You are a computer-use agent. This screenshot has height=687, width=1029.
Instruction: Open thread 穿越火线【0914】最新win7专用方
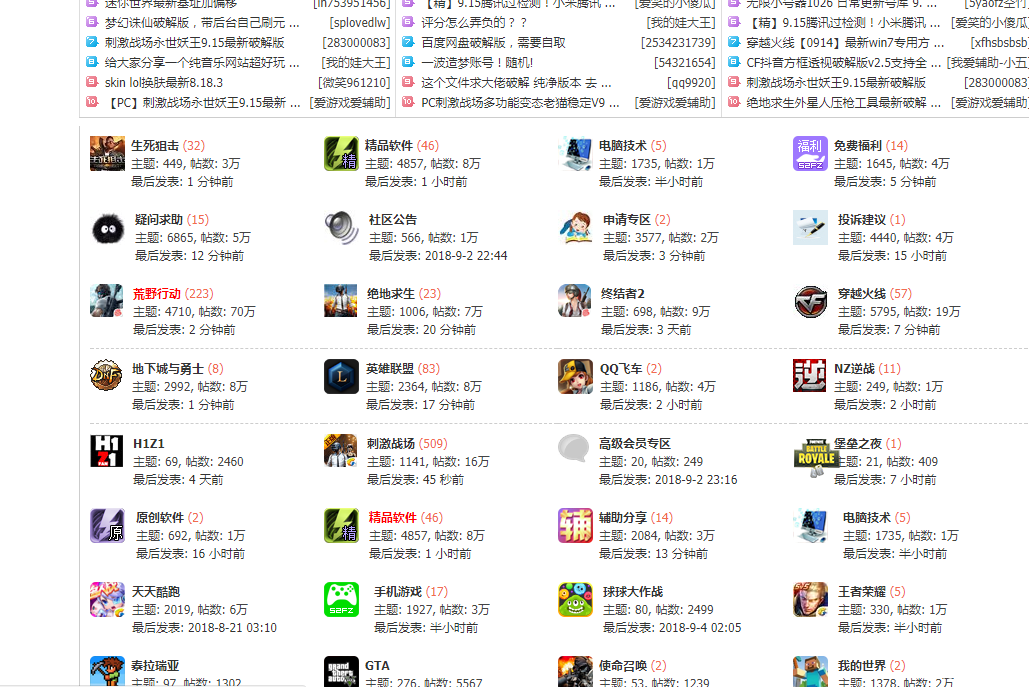tap(845, 43)
